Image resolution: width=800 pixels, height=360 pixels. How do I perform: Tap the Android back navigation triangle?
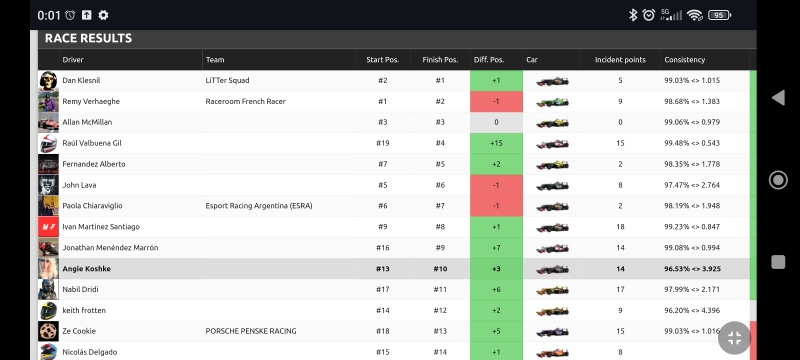pos(778,98)
